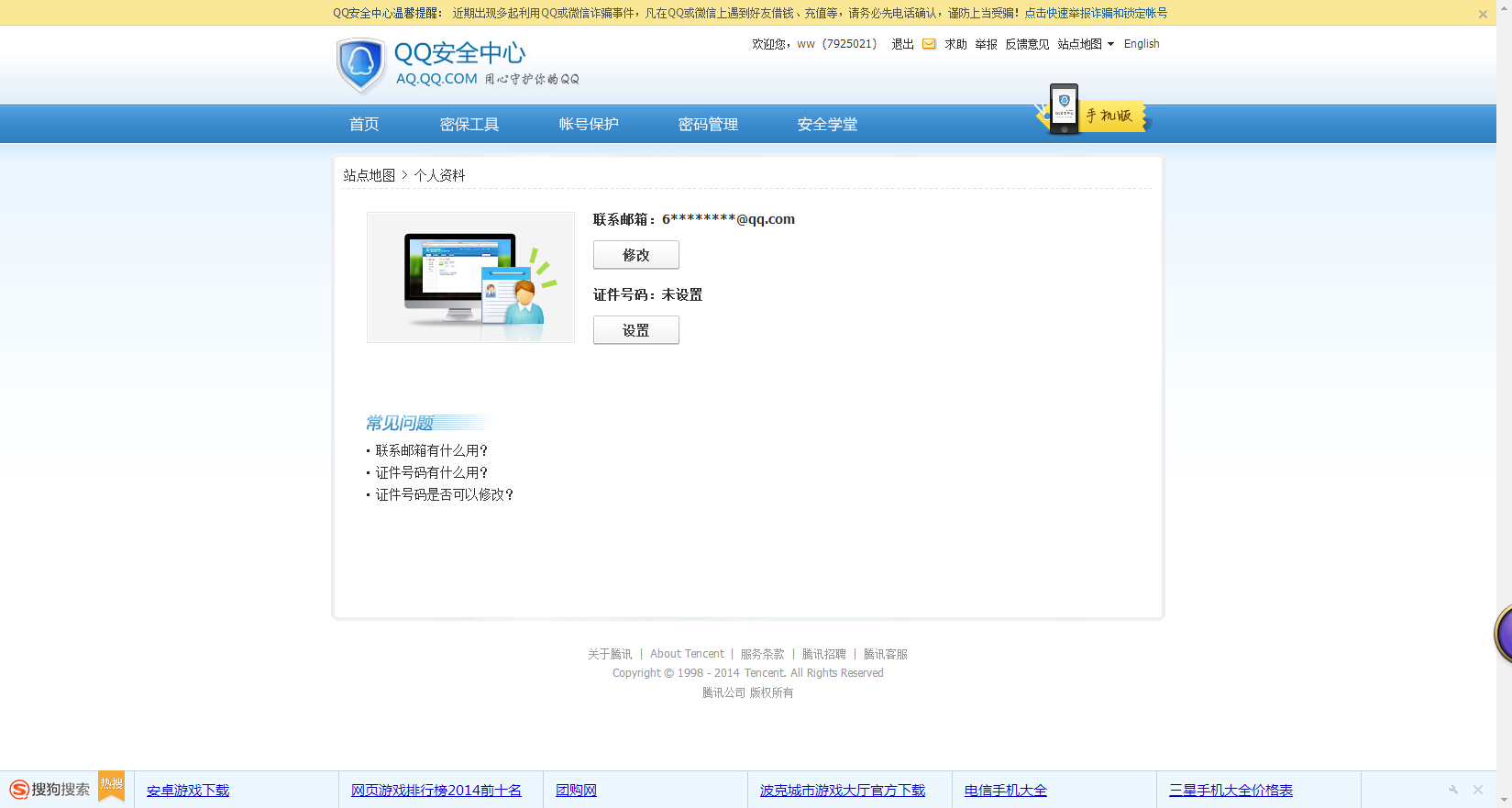Screen dimensions: 1512x808
Task: Click the 修改 button for contact email
Action: (x=636, y=255)
